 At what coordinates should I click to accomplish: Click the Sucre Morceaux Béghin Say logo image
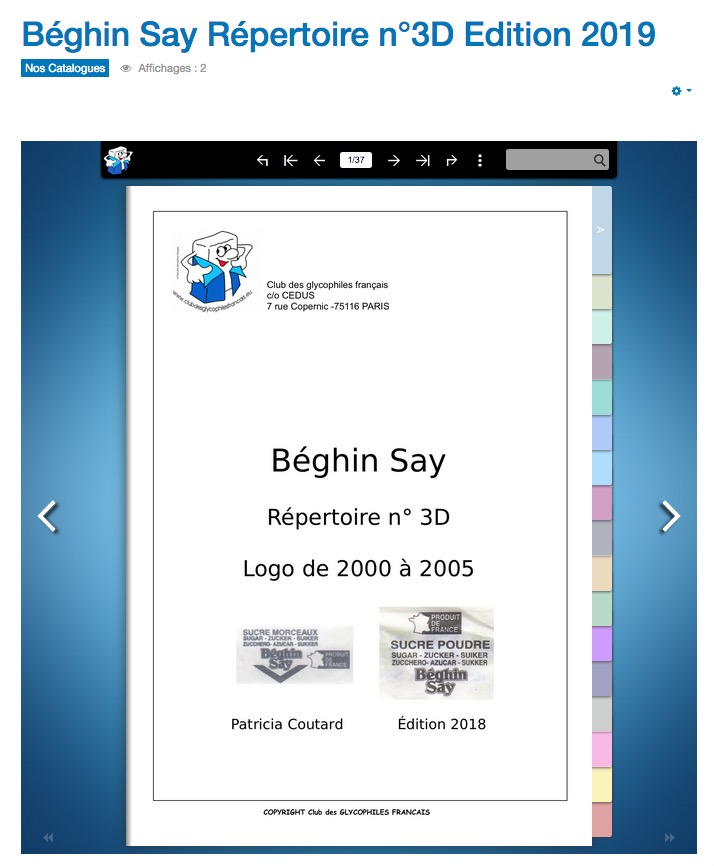(x=294, y=655)
